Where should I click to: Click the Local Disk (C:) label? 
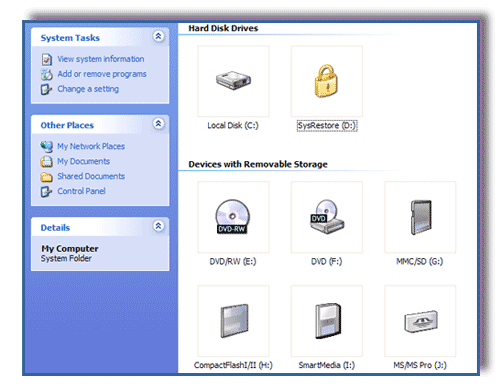[x=233, y=126]
